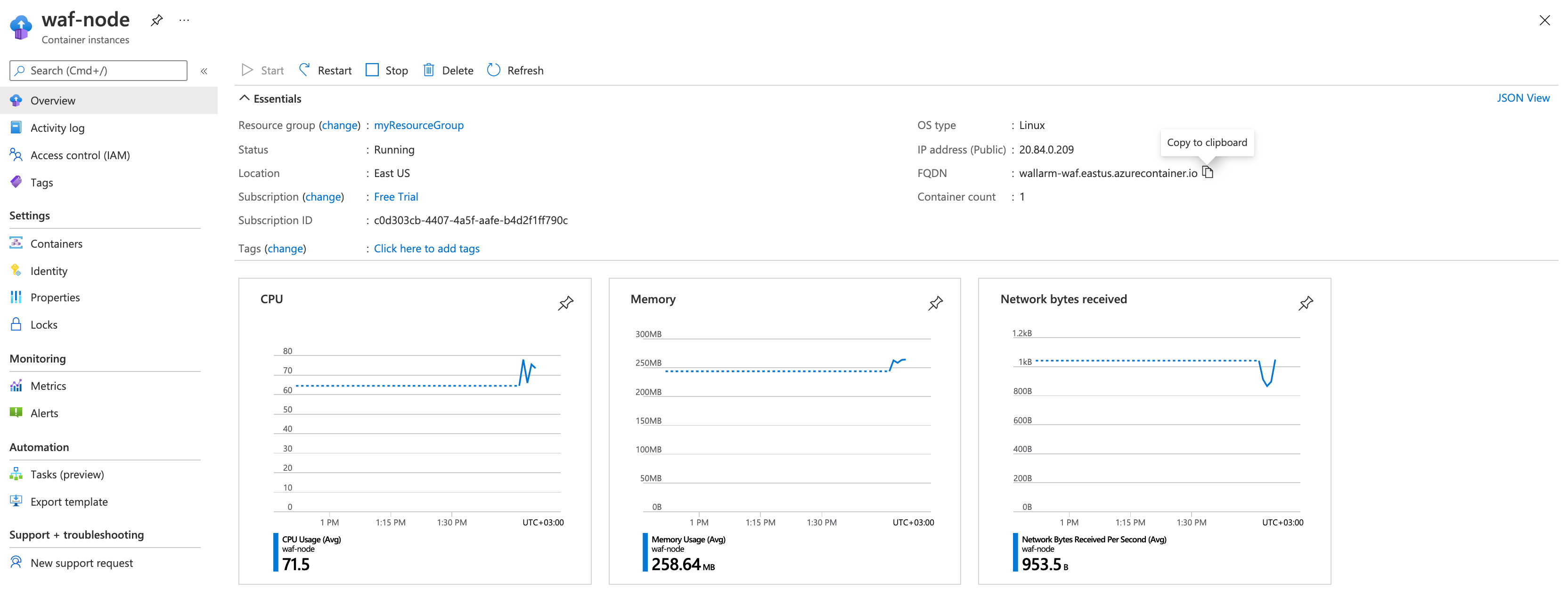This screenshot has height=597, width=1568.
Task: Open the Activity log sidebar icon
Action: tap(16, 127)
